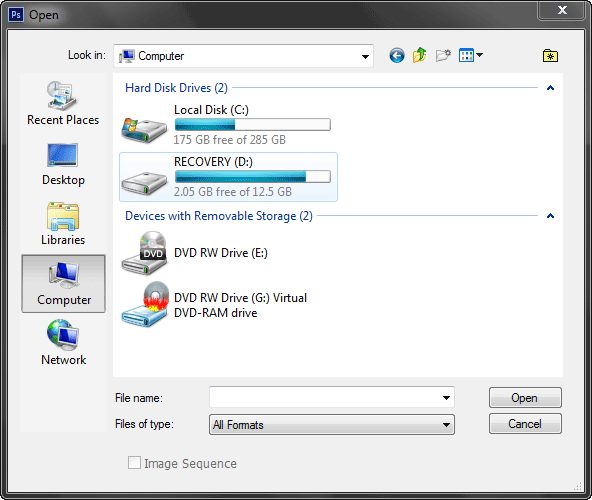
Task: Click the Cancel button
Action: coord(525,424)
